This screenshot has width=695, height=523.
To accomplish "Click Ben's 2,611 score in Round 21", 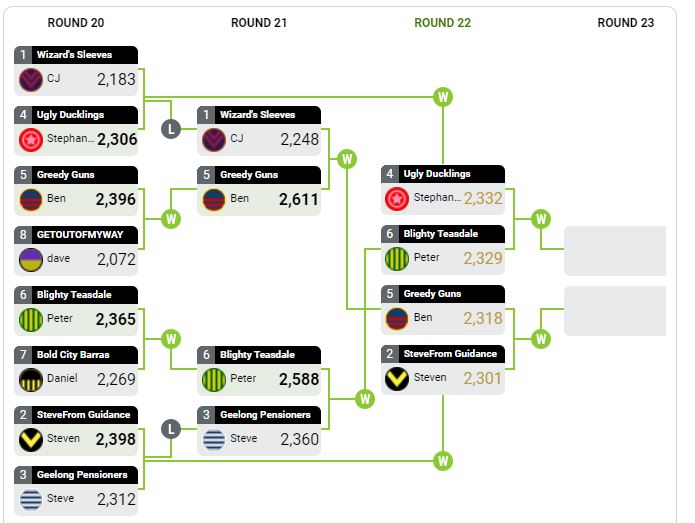I will point(298,200).
